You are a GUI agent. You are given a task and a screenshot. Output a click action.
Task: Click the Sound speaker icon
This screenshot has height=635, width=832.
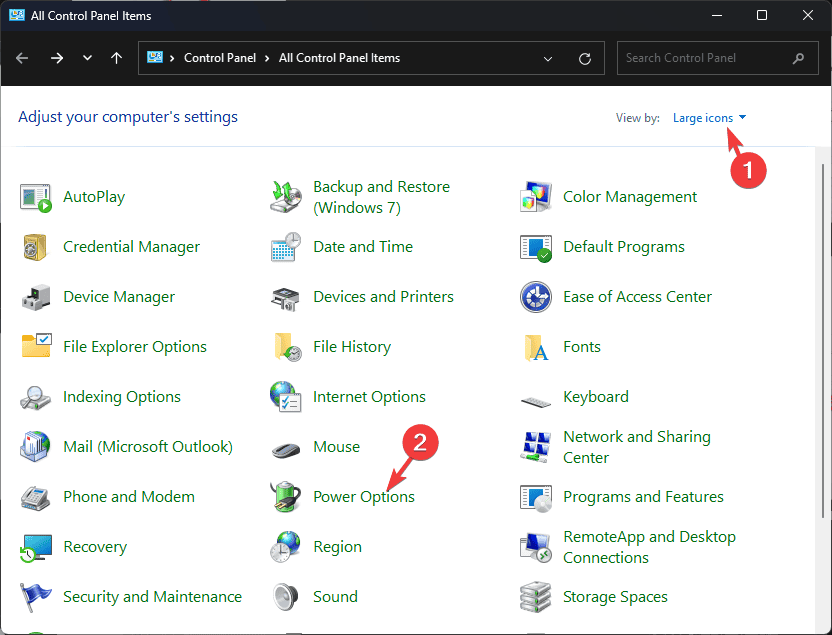tap(285, 597)
